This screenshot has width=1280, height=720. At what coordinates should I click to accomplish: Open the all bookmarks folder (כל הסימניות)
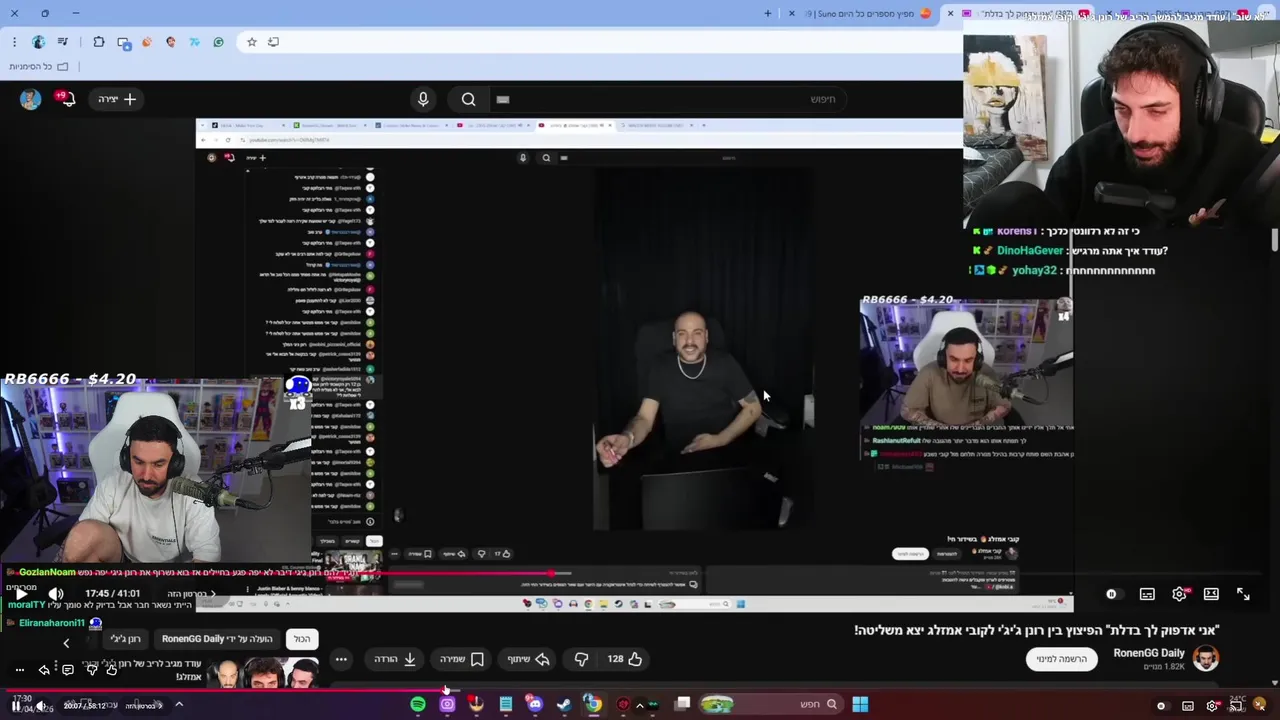click(38, 66)
